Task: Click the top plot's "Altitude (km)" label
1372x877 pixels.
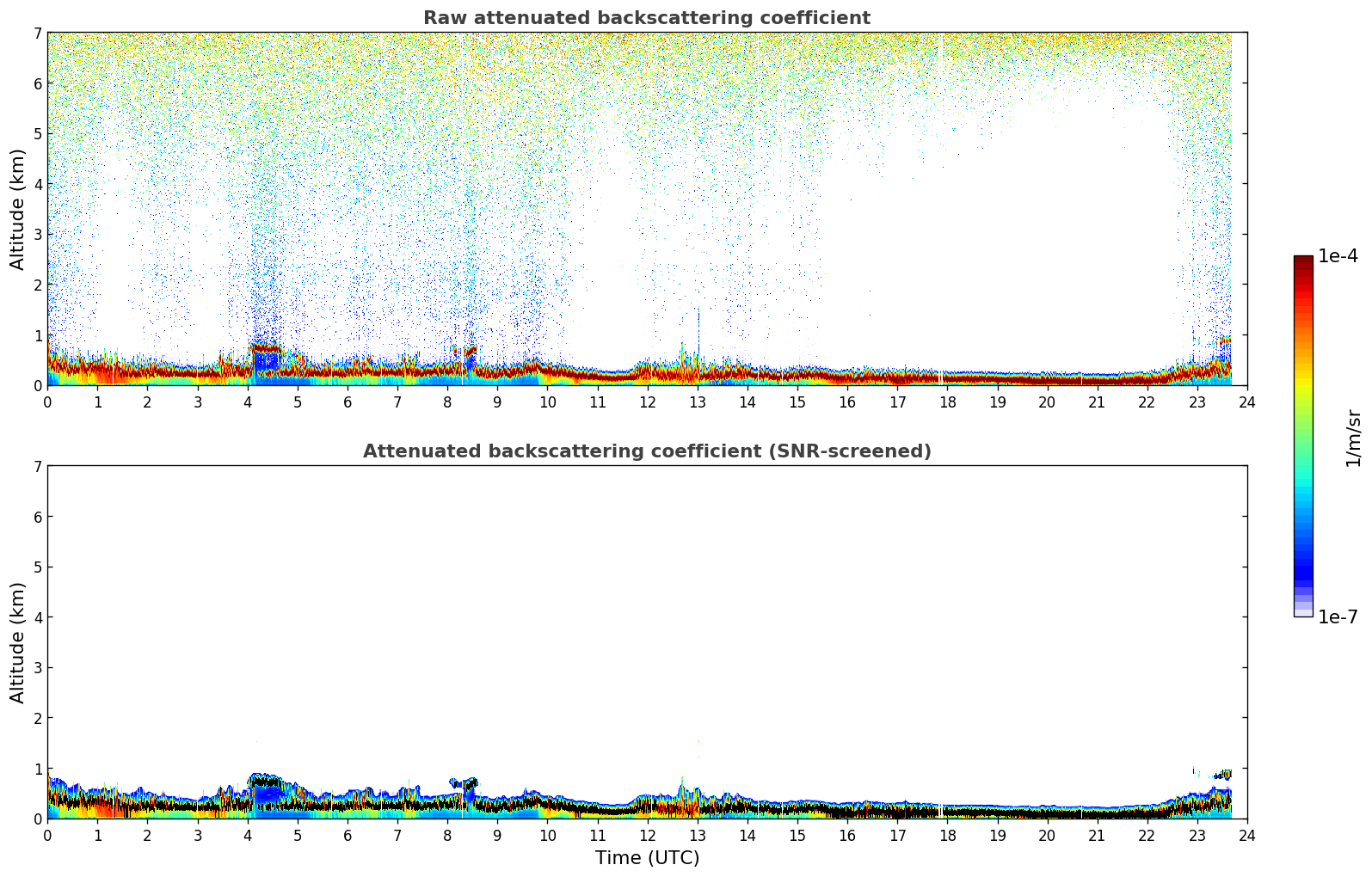Action: [x=18, y=209]
